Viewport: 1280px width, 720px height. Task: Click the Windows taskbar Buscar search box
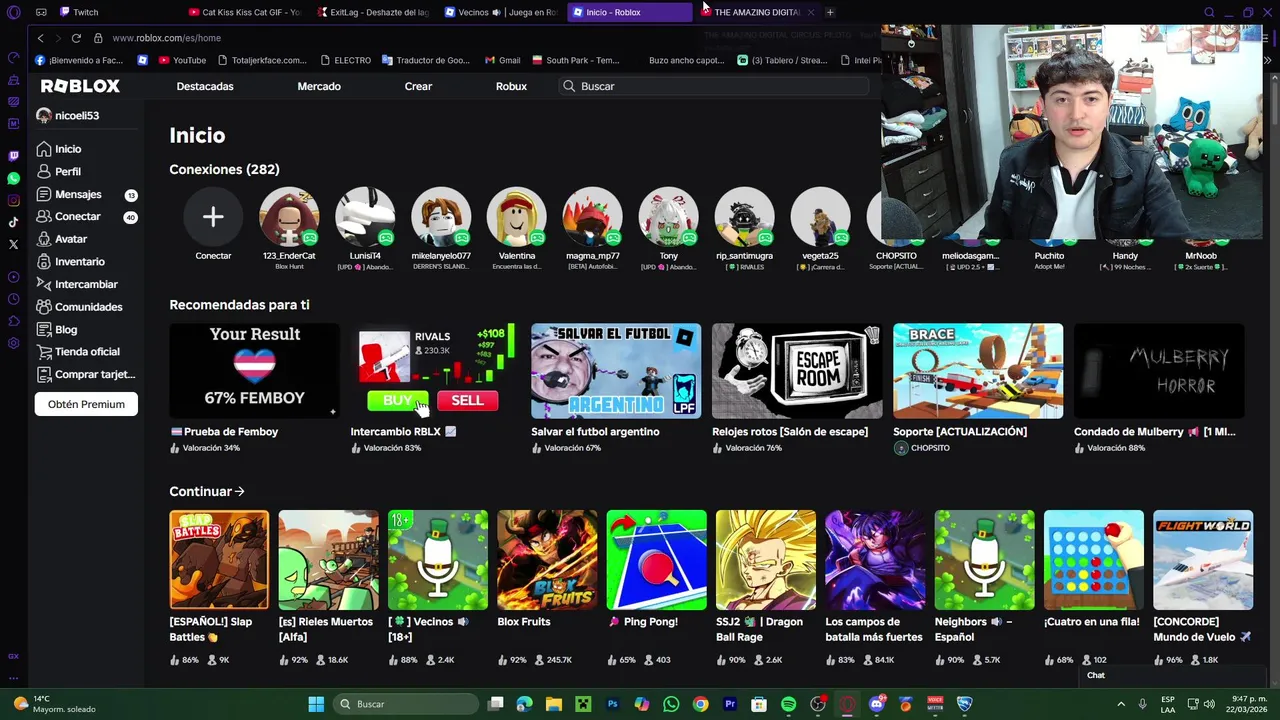pos(405,704)
